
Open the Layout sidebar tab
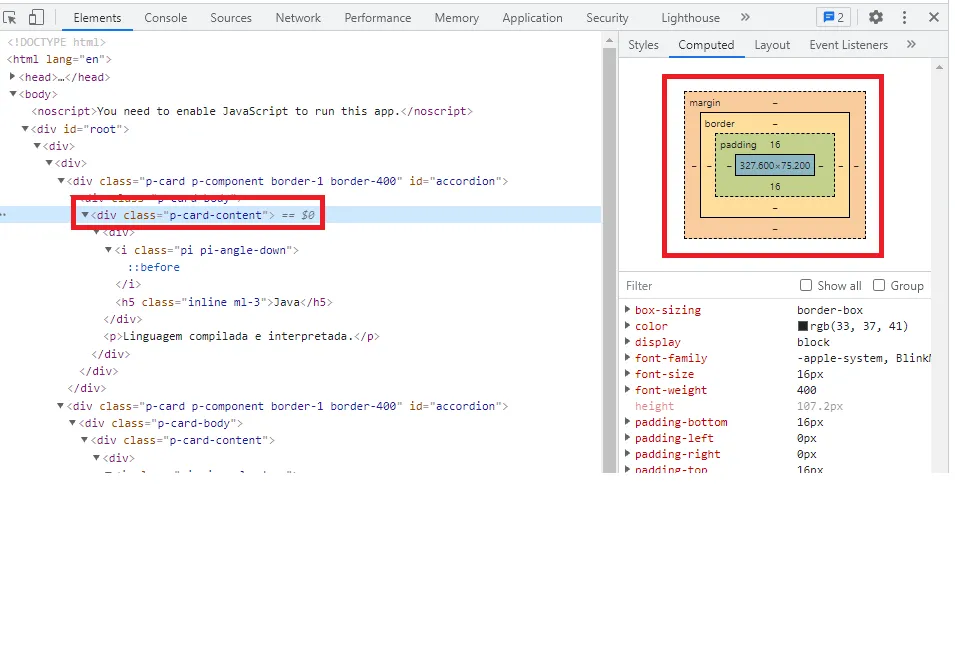(772, 44)
